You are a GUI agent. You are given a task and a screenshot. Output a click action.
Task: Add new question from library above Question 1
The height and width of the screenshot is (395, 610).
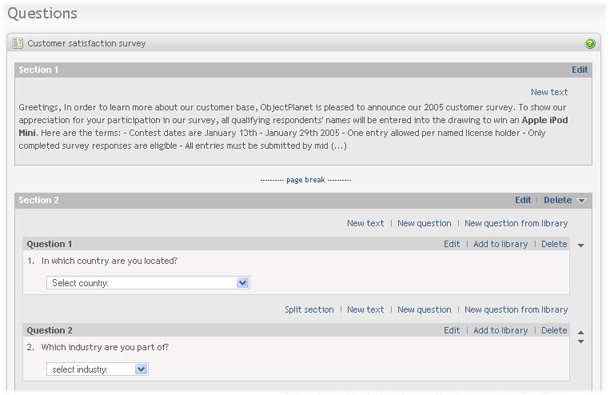[516, 223]
